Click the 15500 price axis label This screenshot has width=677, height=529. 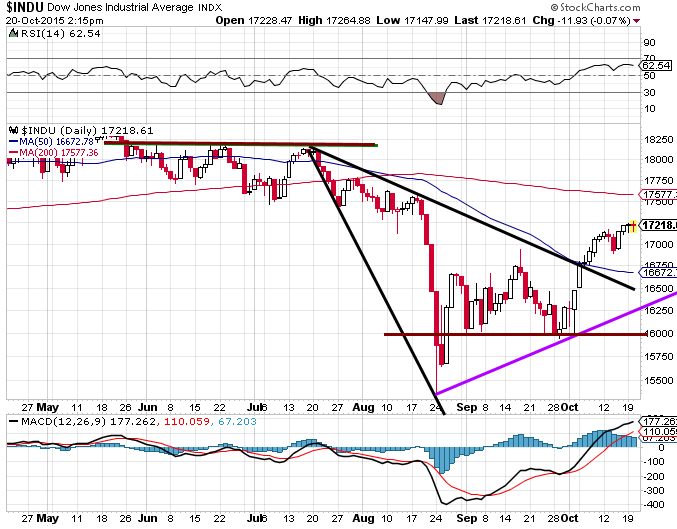click(x=659, y=380)
